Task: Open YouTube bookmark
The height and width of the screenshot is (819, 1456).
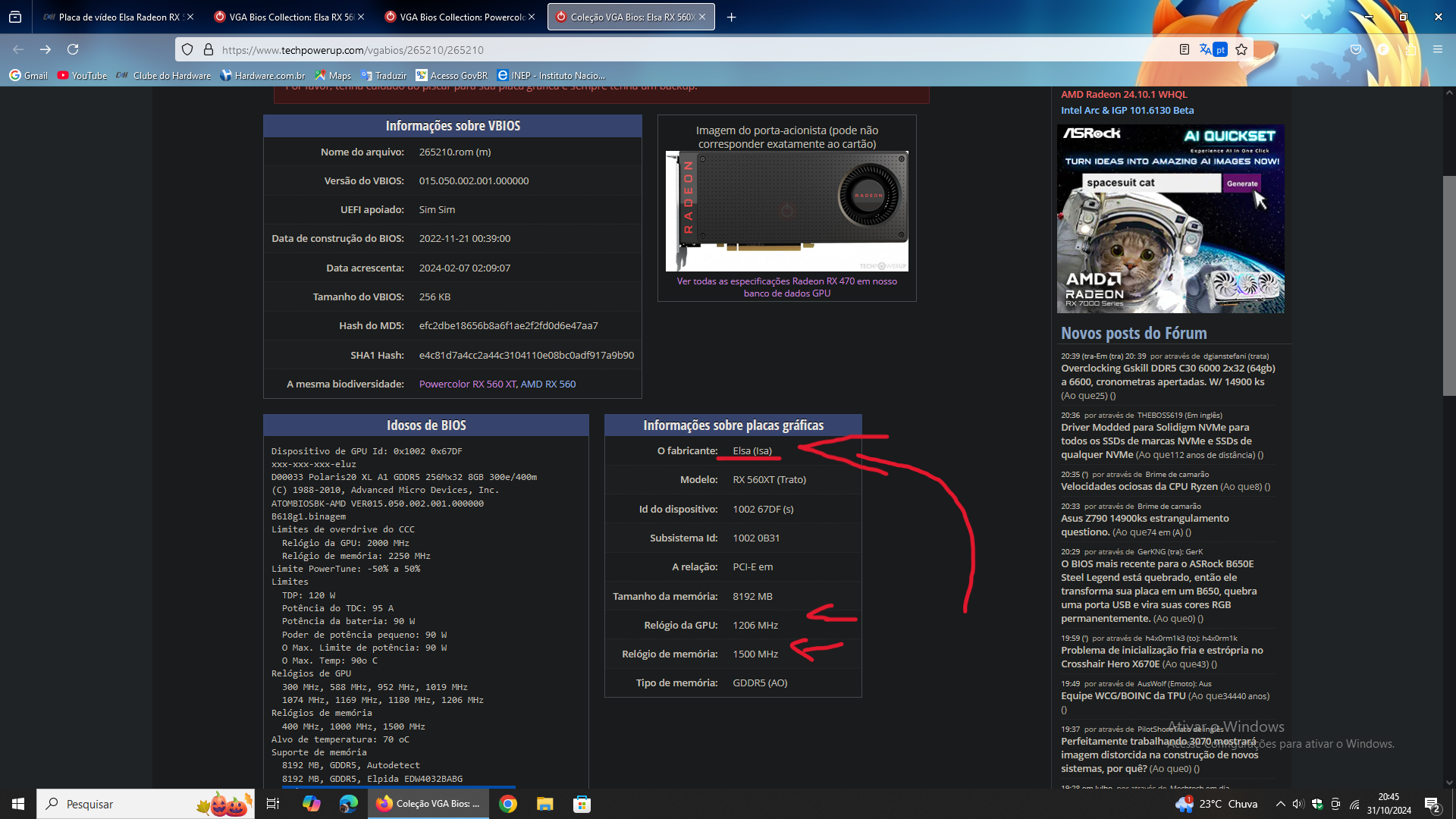Action: click(x=82, y=75)
